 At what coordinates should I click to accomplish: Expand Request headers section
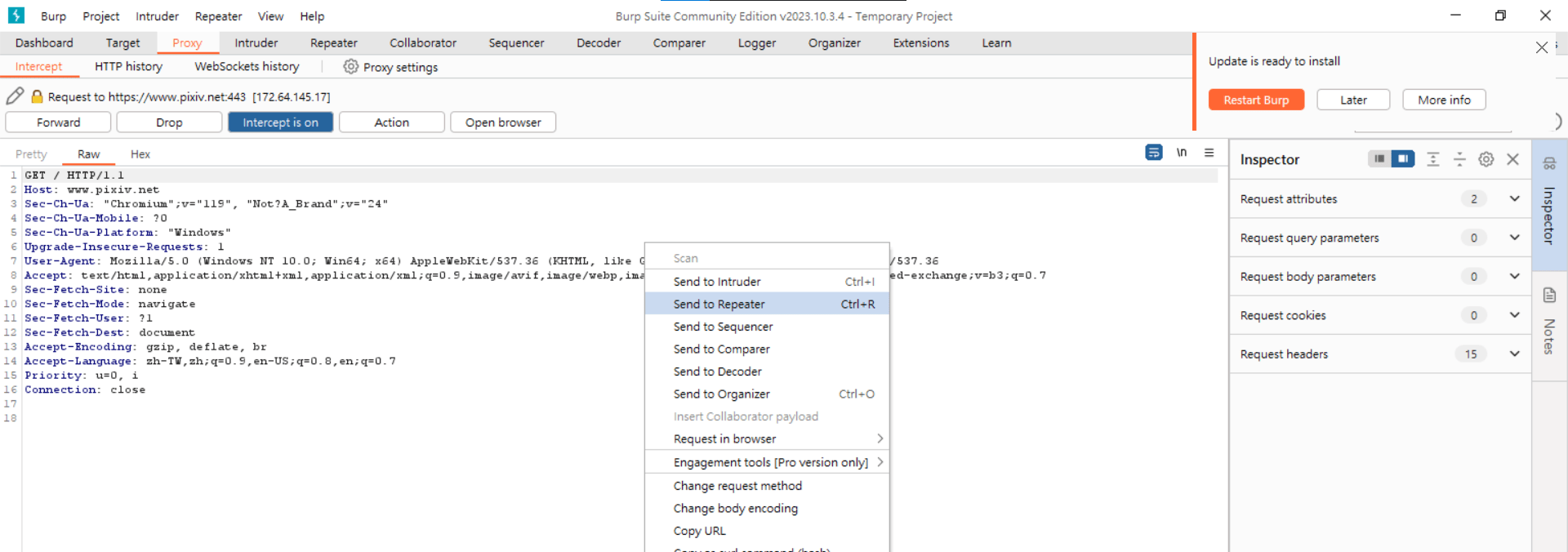pyautogui.click(x=1514, y=354)
